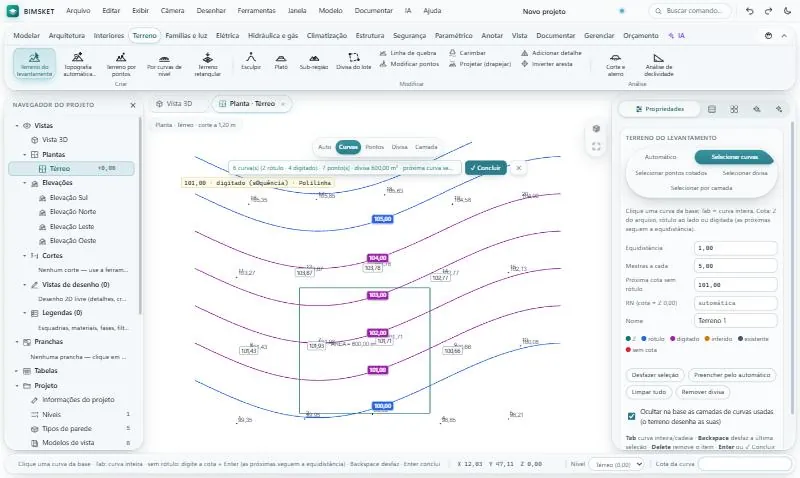This screenshot has width=800, height=478.
Task: Collapse the Vistas tree node
Action: 17,125
